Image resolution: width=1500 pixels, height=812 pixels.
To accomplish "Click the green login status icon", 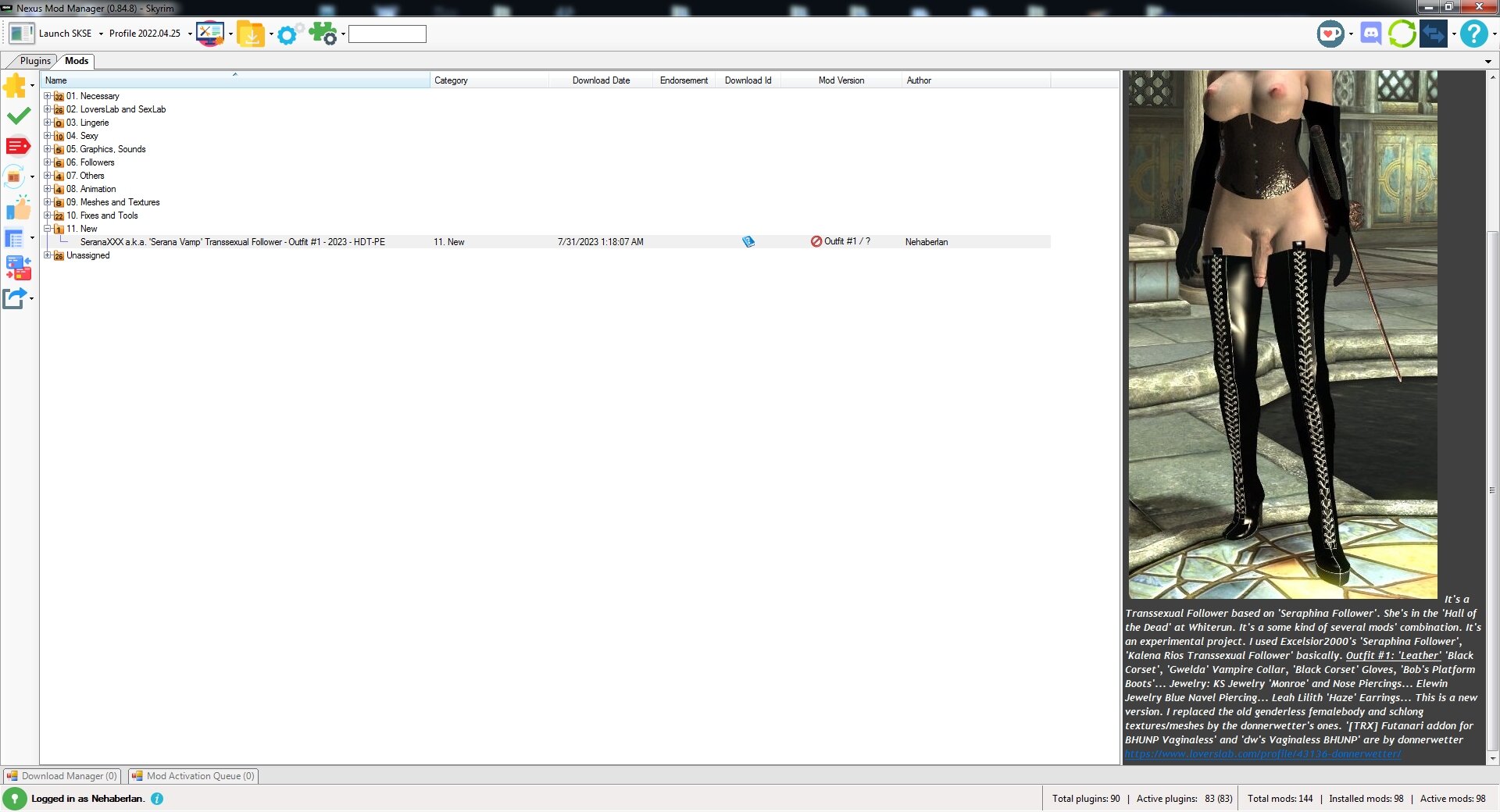I will tap(15, 799).
